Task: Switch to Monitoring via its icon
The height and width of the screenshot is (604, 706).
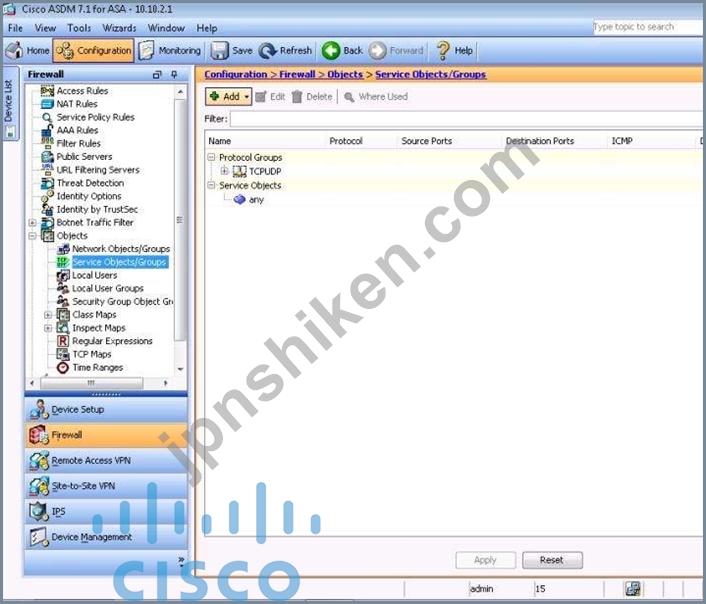Action: 146,50
